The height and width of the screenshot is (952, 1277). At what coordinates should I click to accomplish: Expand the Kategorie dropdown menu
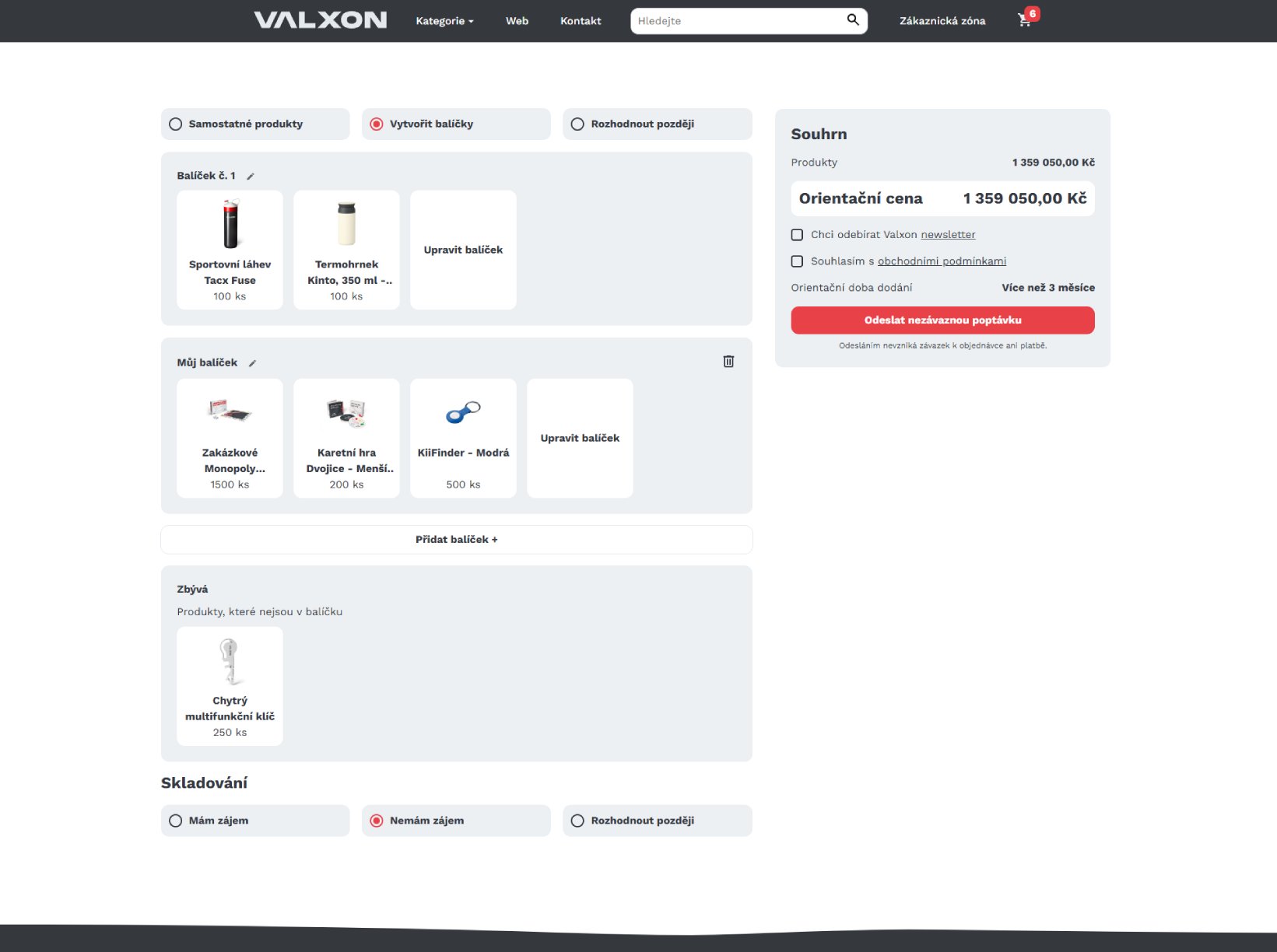click(444, 21)
